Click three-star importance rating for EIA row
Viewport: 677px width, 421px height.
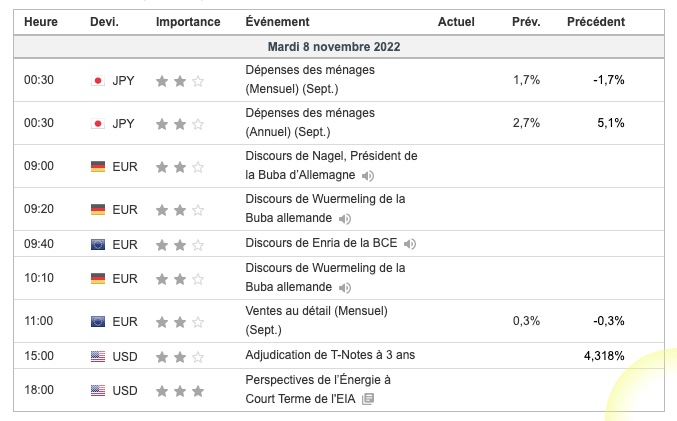(180, 391)
